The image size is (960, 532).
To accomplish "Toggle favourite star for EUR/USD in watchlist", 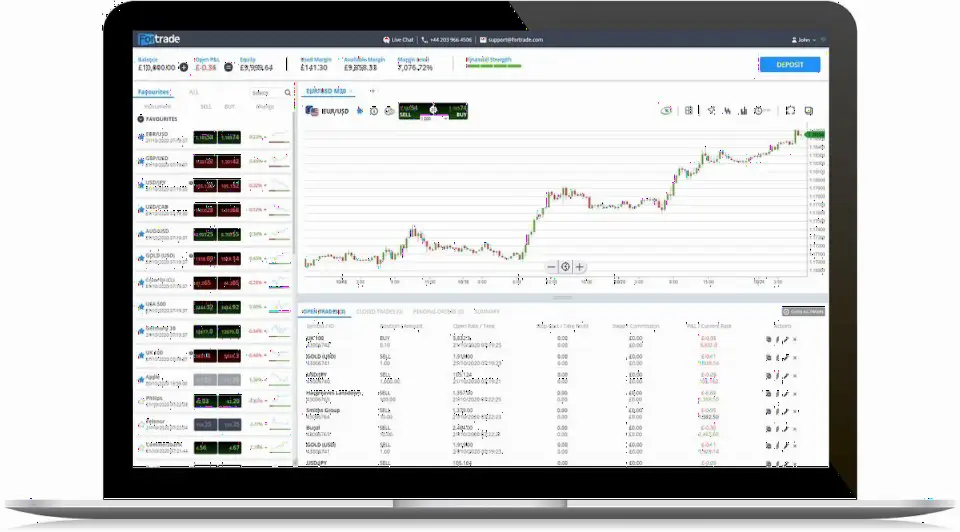I will click(x=141, y=137).
